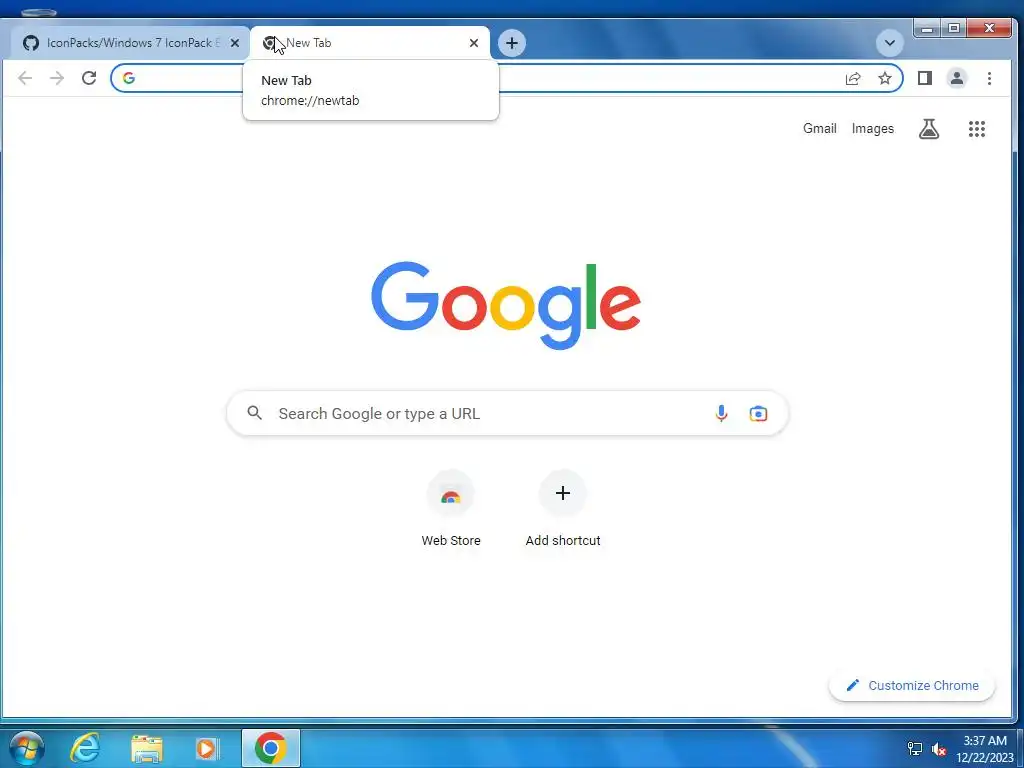Click the Search Google or type a URL box
Viewport: 1024px width, 768px height.
(507, 413)
